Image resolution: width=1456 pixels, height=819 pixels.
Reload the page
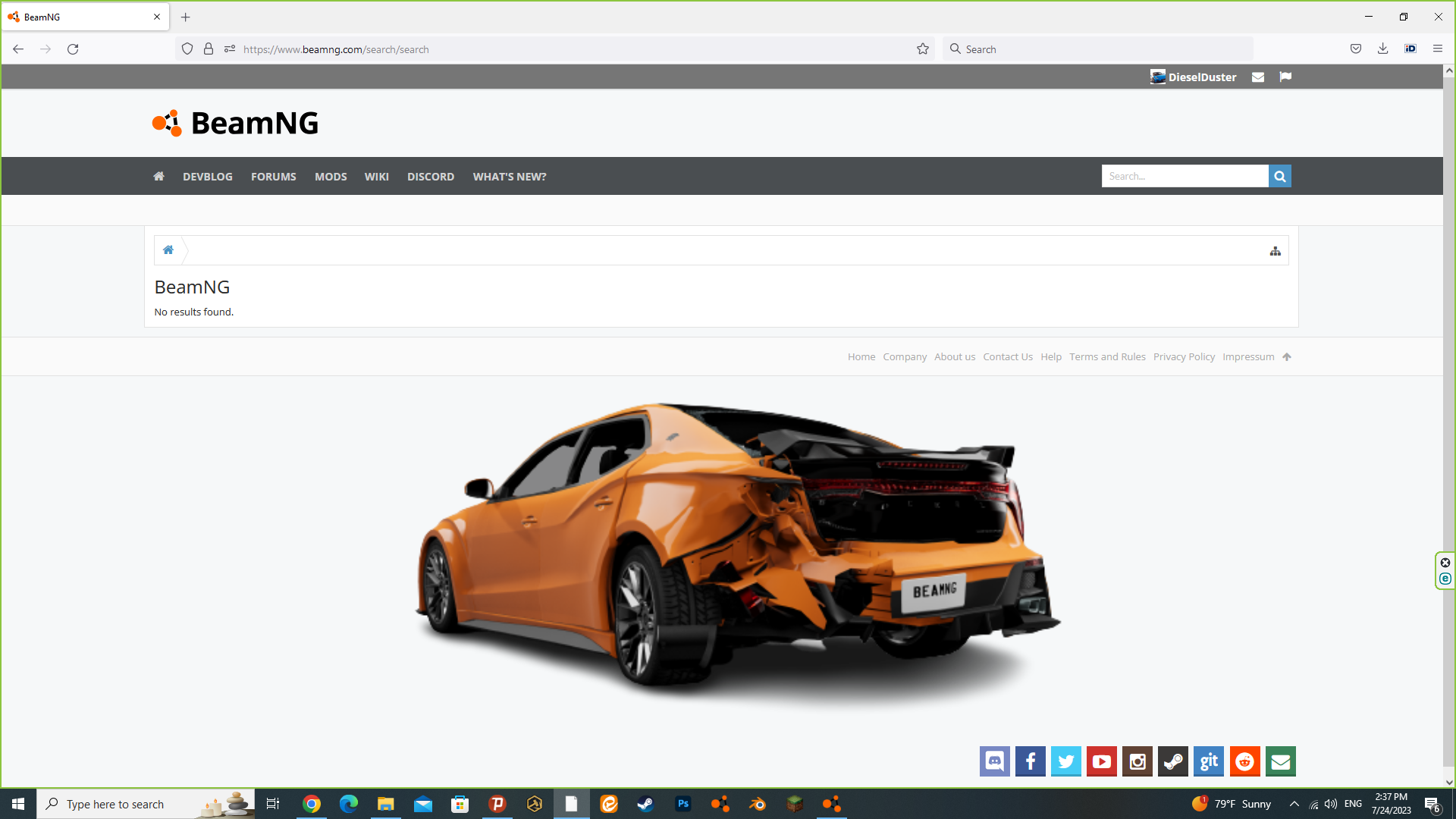pyautogui.click(x=73, y=49)
